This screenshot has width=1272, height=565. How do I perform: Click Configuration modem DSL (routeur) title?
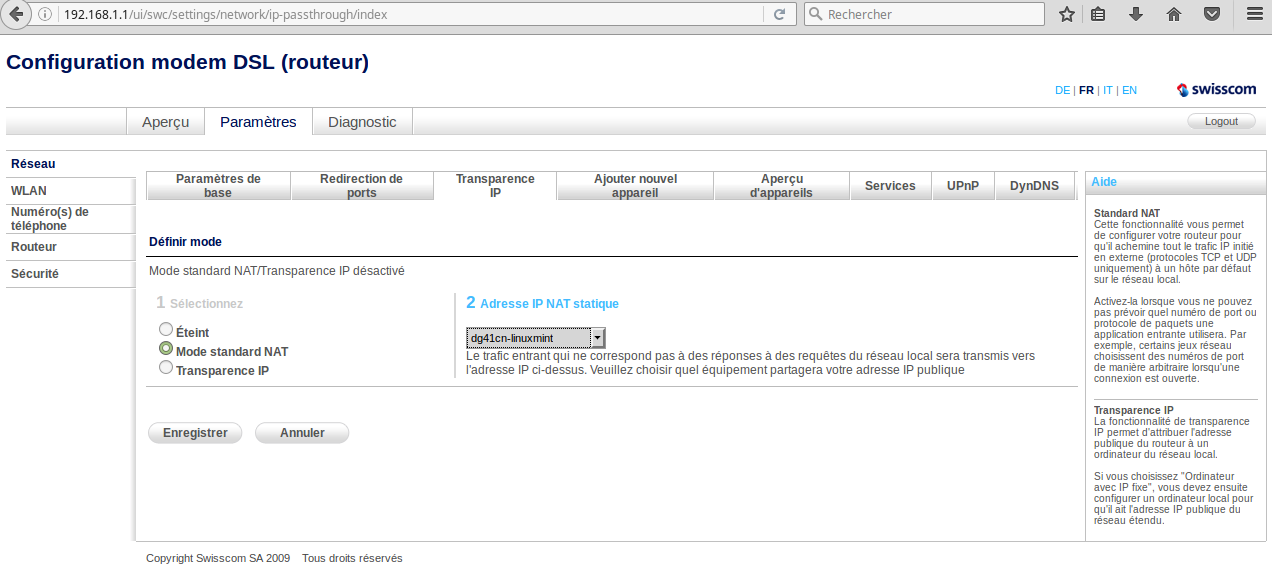tap(188, 62)
